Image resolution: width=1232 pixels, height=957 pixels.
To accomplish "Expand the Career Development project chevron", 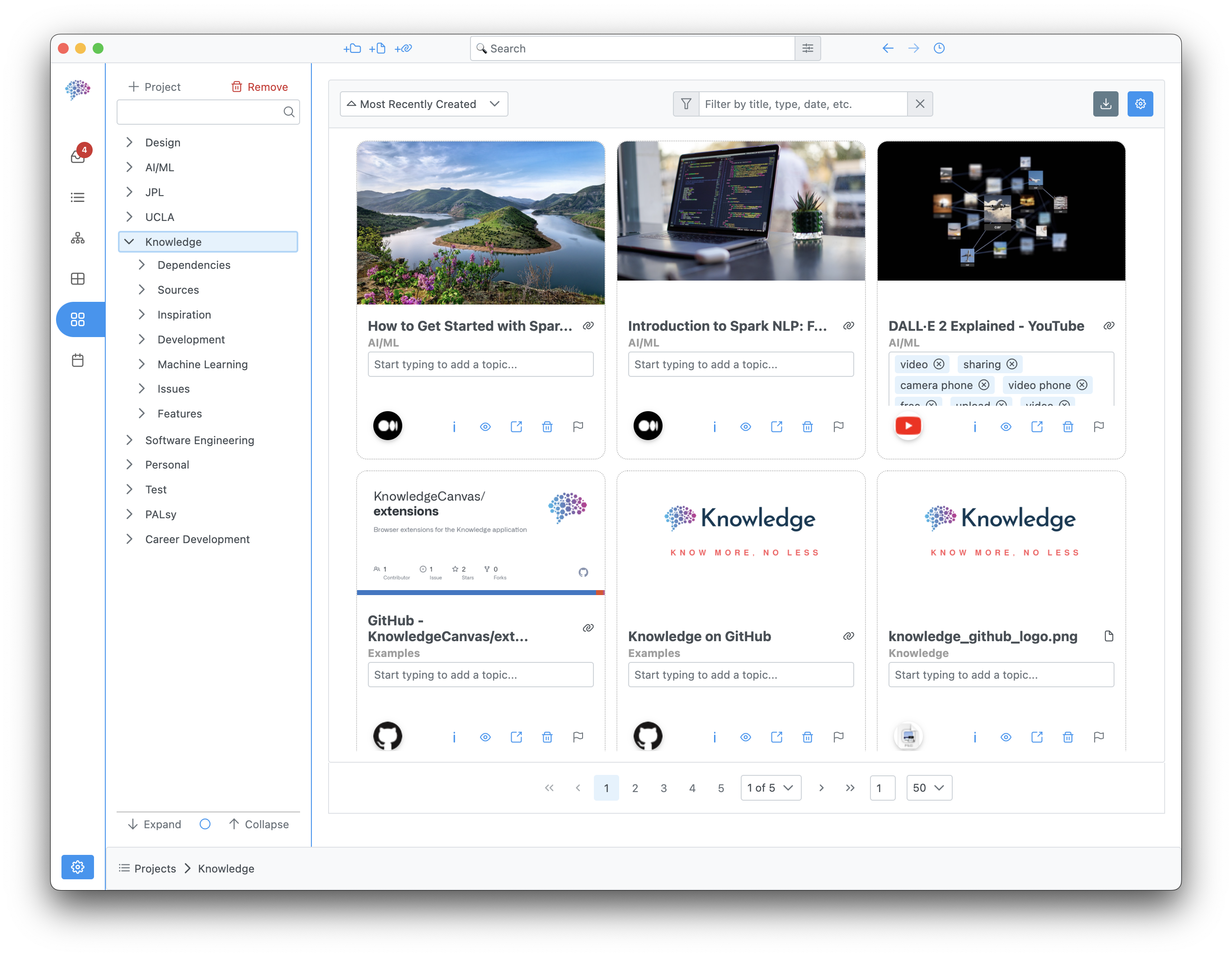I will (x=129, y=539).
